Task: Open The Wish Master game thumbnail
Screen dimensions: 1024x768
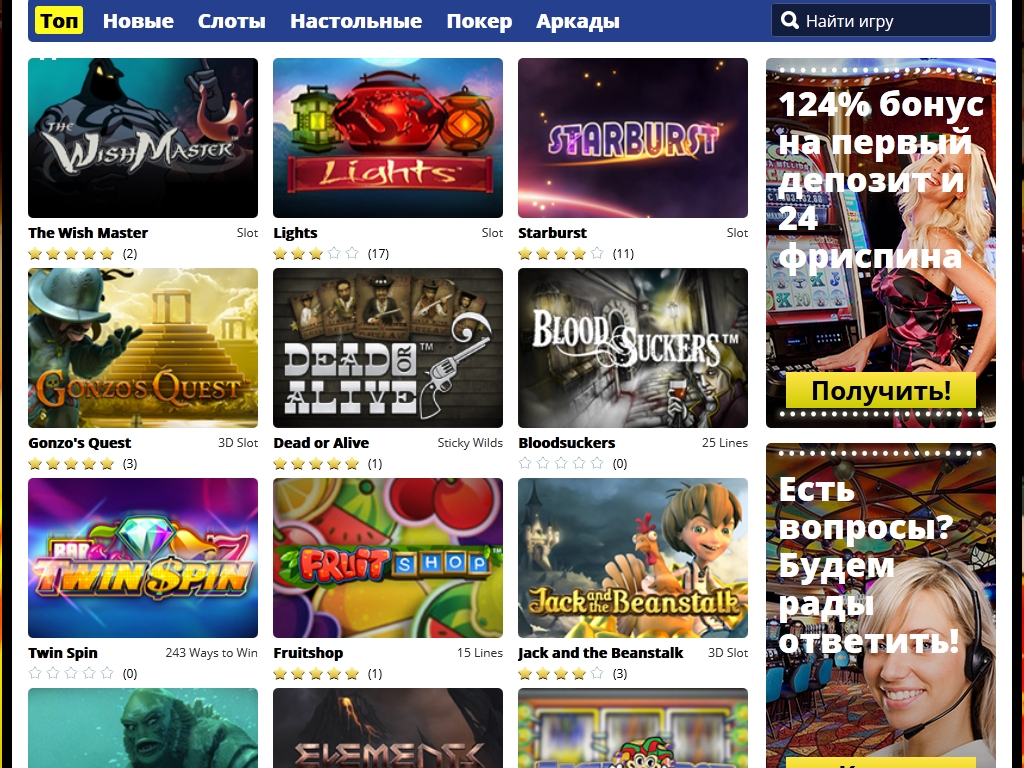Action: [x=143, y=138]
